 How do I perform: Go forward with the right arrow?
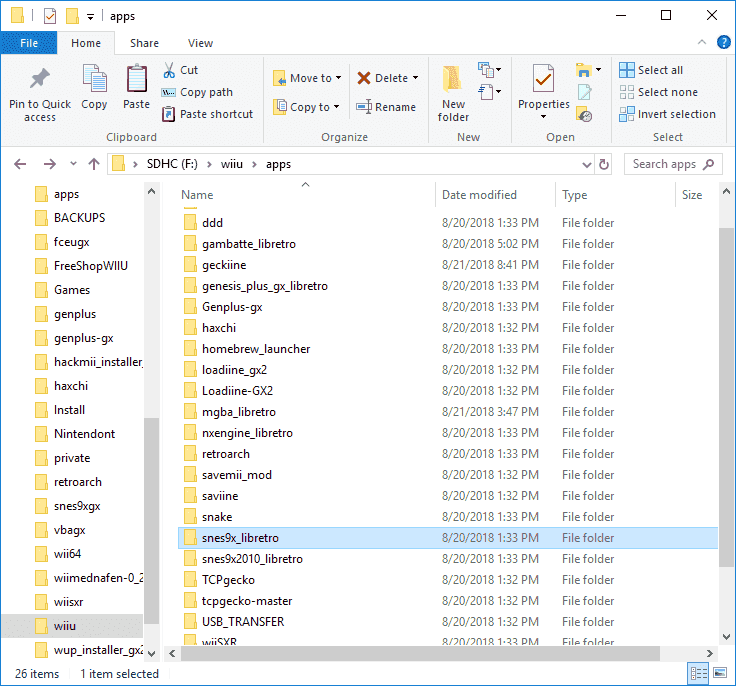[49, 164]
